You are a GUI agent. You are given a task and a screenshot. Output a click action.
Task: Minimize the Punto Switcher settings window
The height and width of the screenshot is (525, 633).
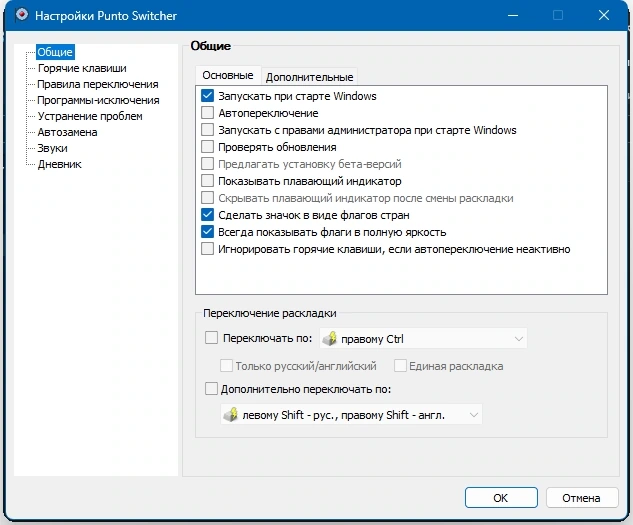click(513, 15)
